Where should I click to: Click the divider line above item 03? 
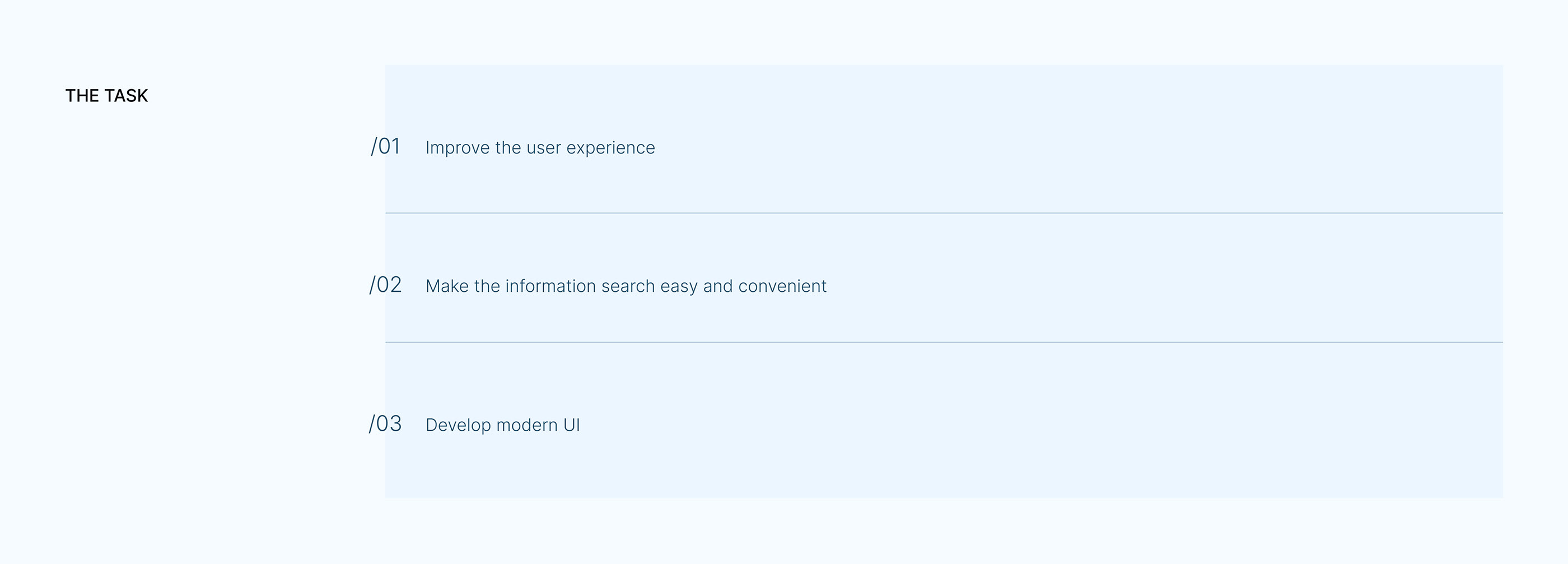[x=944, y=342]
